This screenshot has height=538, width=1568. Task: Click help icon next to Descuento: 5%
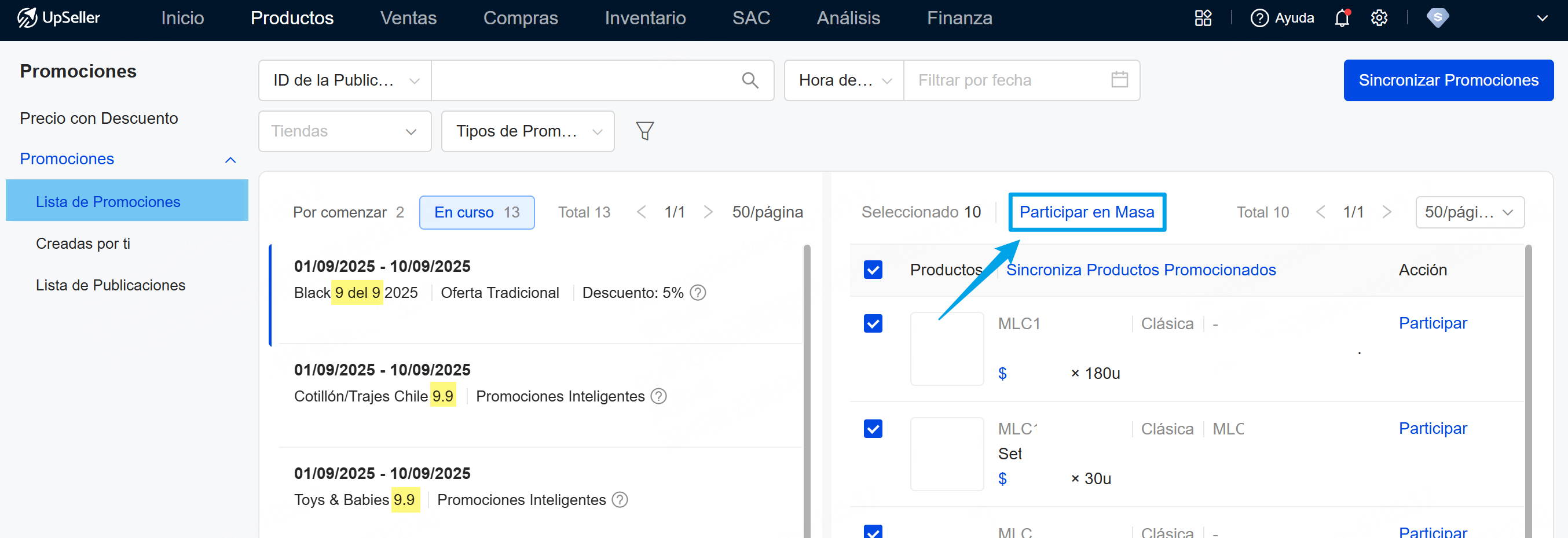(x=698, y=293)
